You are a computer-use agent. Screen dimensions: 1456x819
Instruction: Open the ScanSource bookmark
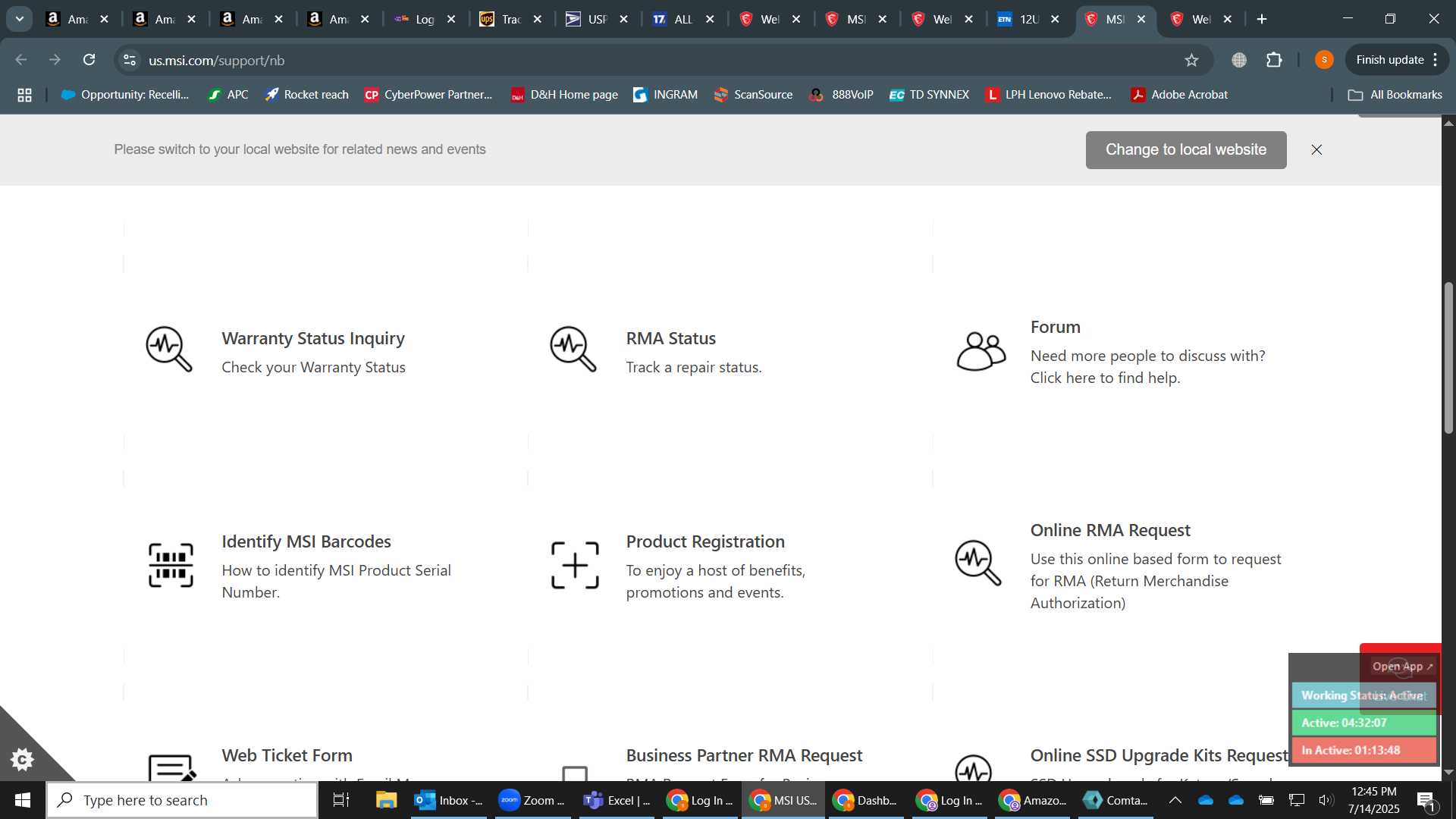(753, 95)
